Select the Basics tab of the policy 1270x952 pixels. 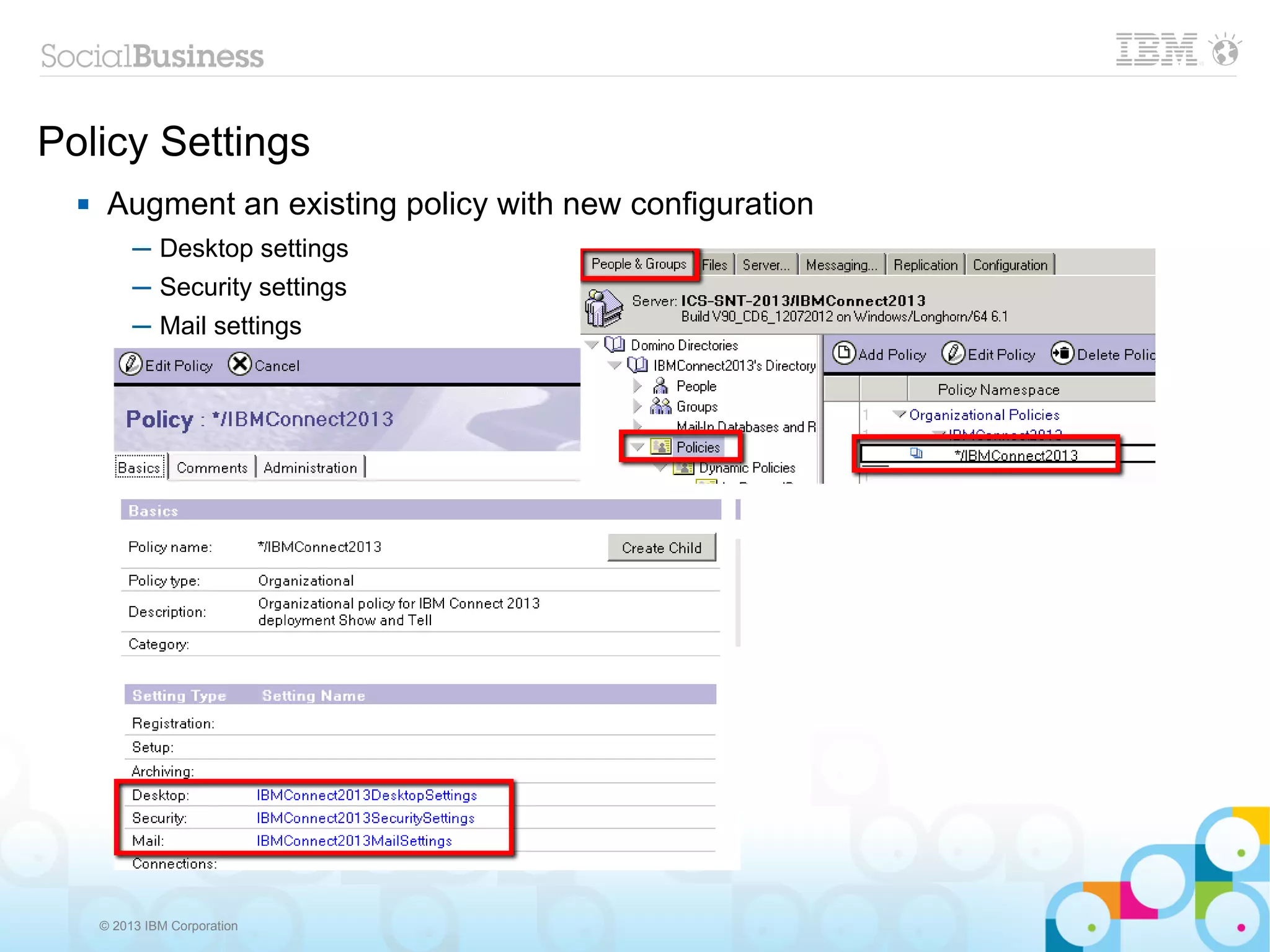(x=140, y=468)
